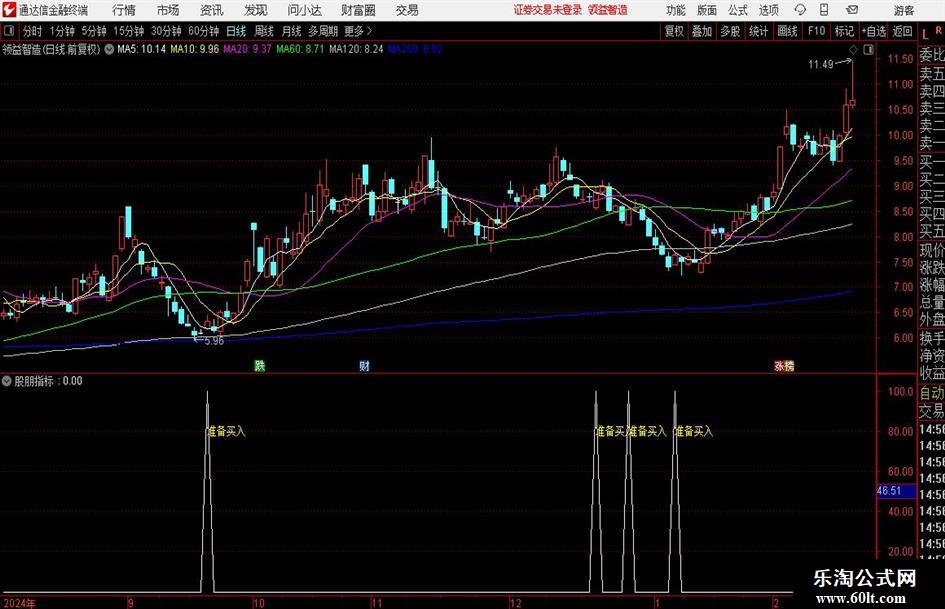Expand the 更多 periods chevron
Screen dimensions: 945x609
[358, 31]
